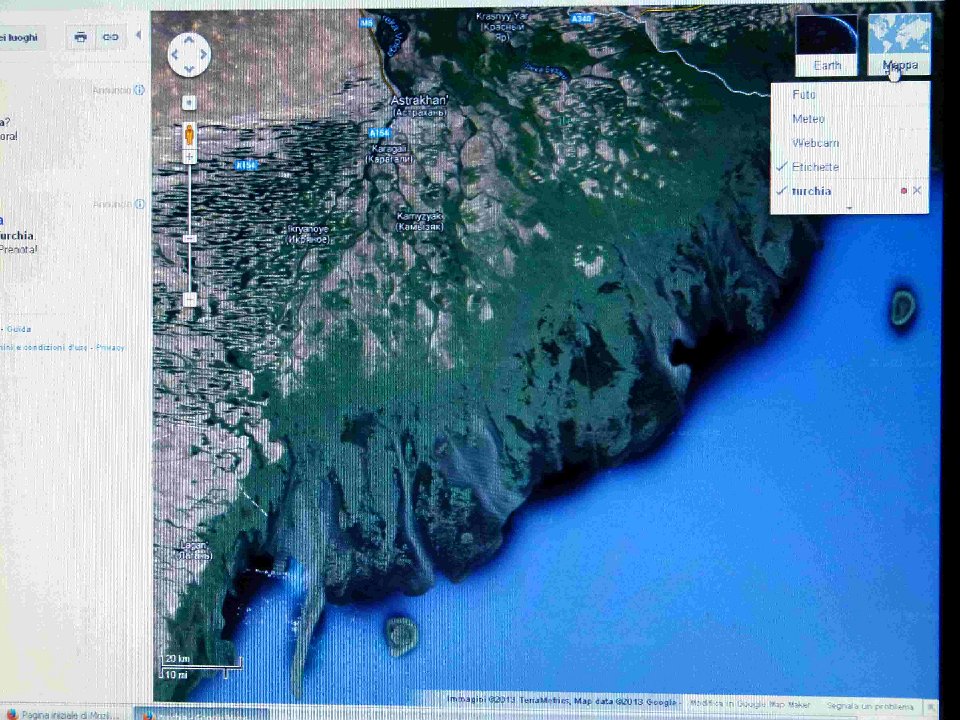
Task: Click the 'Prenota!' text in the left panel
Action: point(18,250)
